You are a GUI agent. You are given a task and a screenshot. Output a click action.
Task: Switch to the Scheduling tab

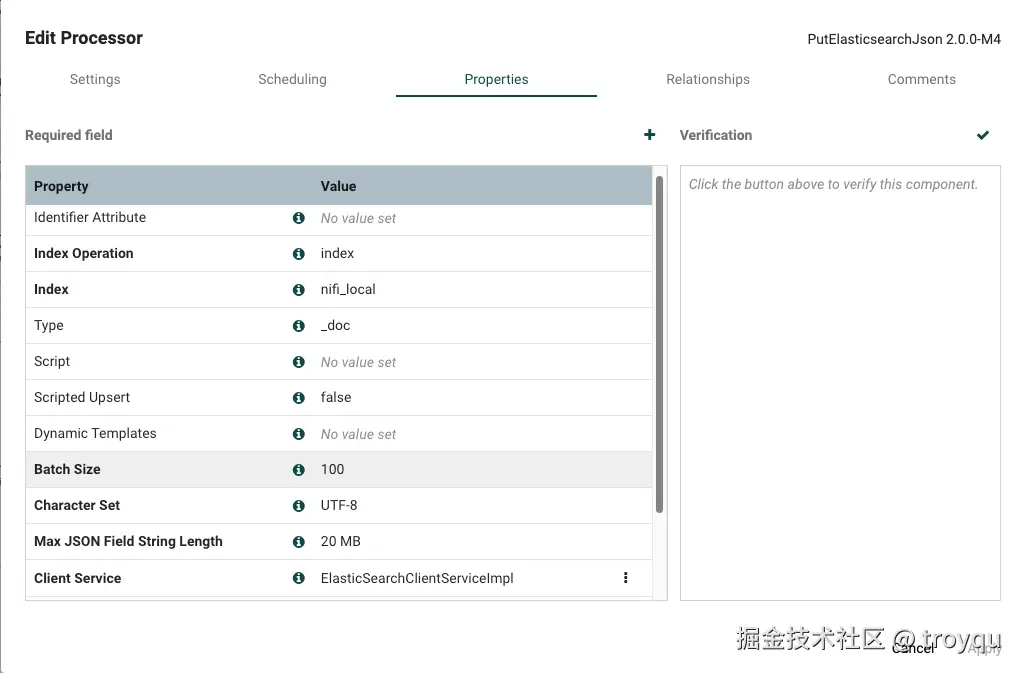(x=292, y=80)
